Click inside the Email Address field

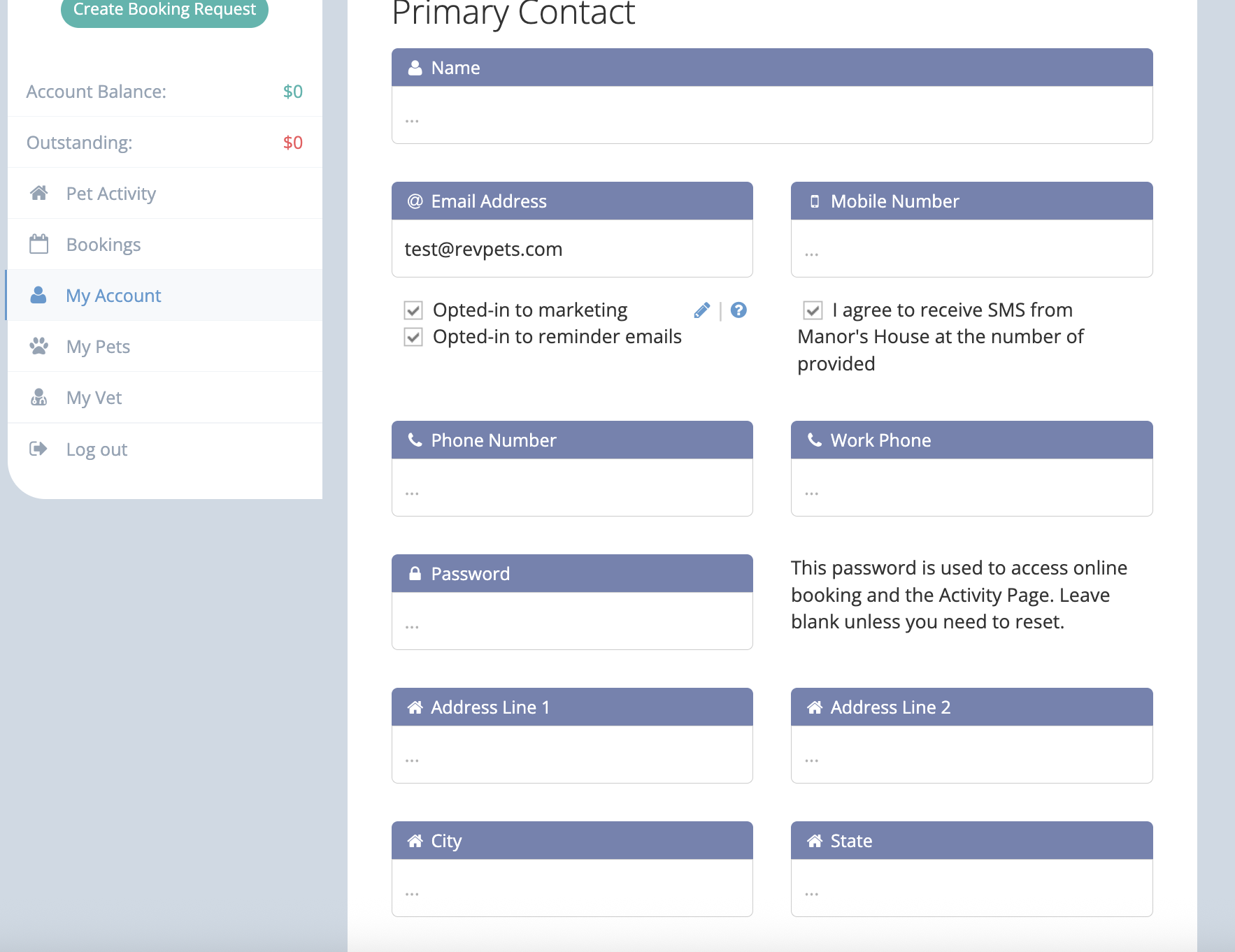(x=571, y=249)
